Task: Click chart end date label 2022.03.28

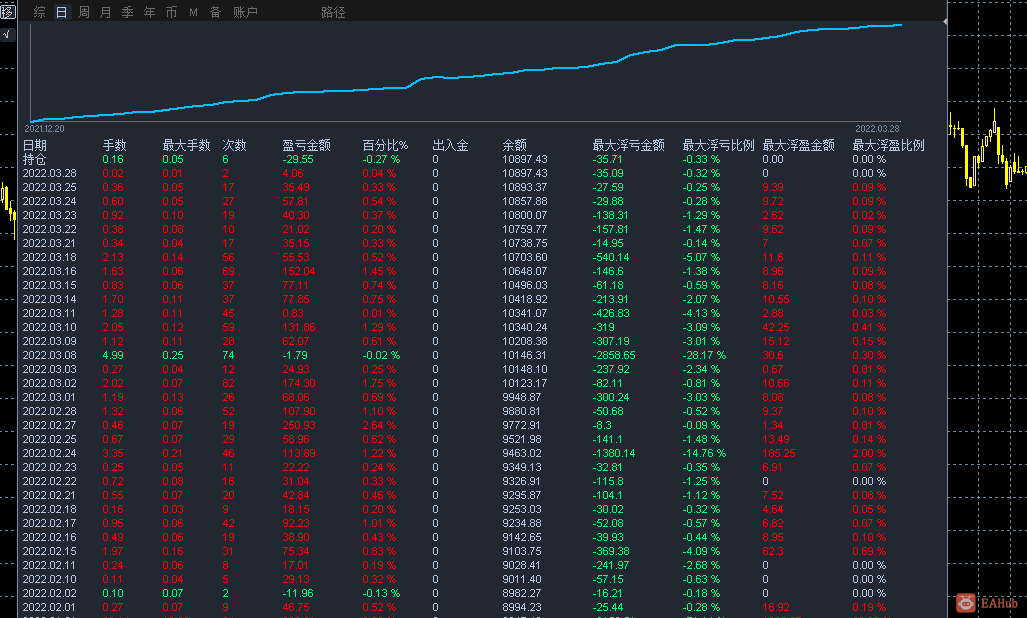Action: tap(877, 129)
